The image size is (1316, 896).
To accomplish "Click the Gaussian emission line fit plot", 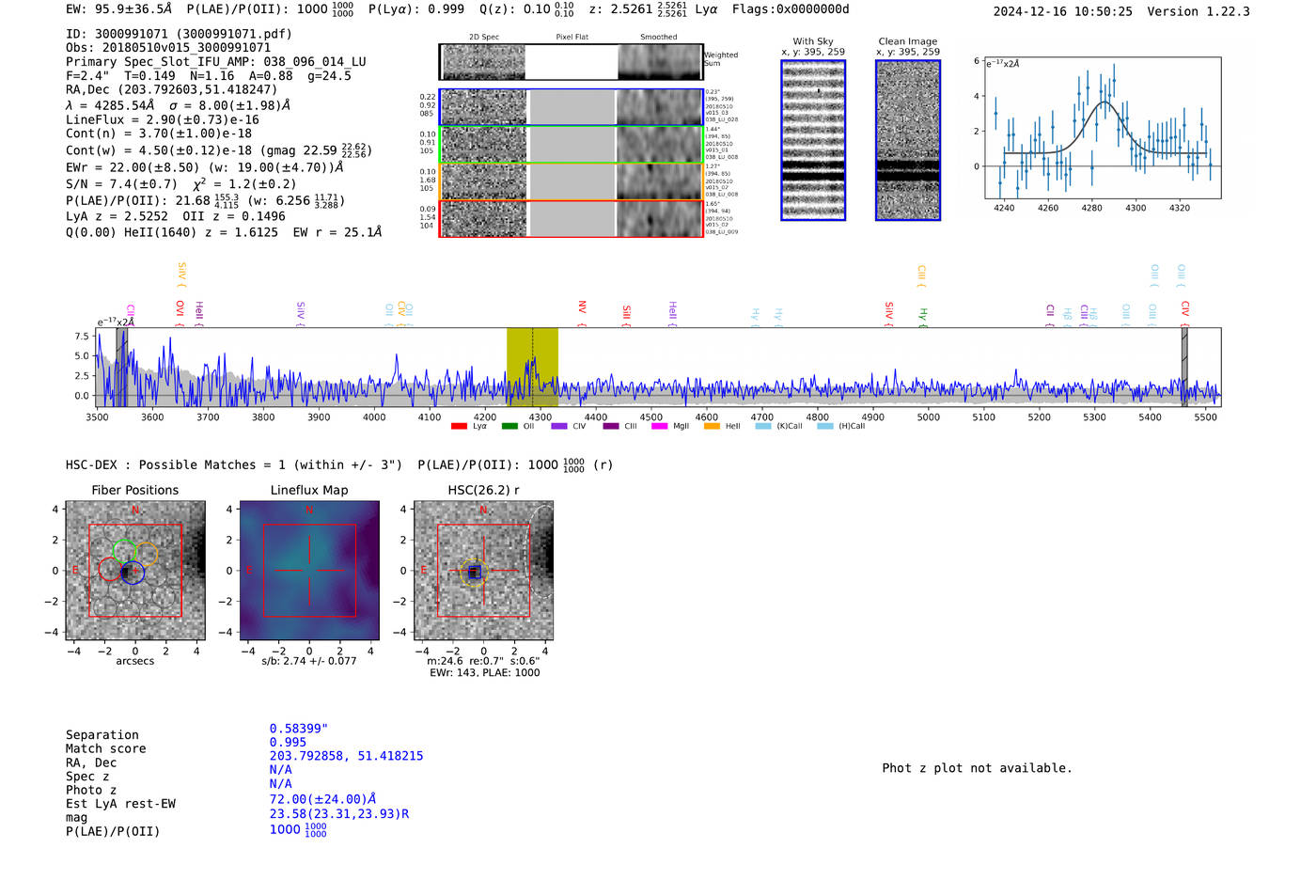I will click(1102, 128).
